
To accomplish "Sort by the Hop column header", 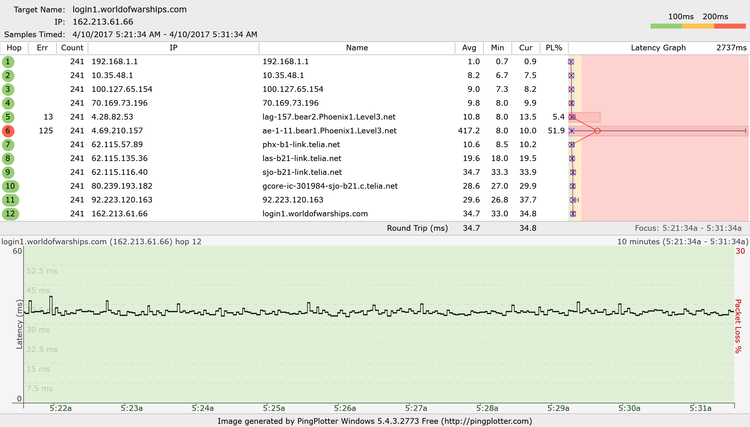I will click(x=14, y=48).
